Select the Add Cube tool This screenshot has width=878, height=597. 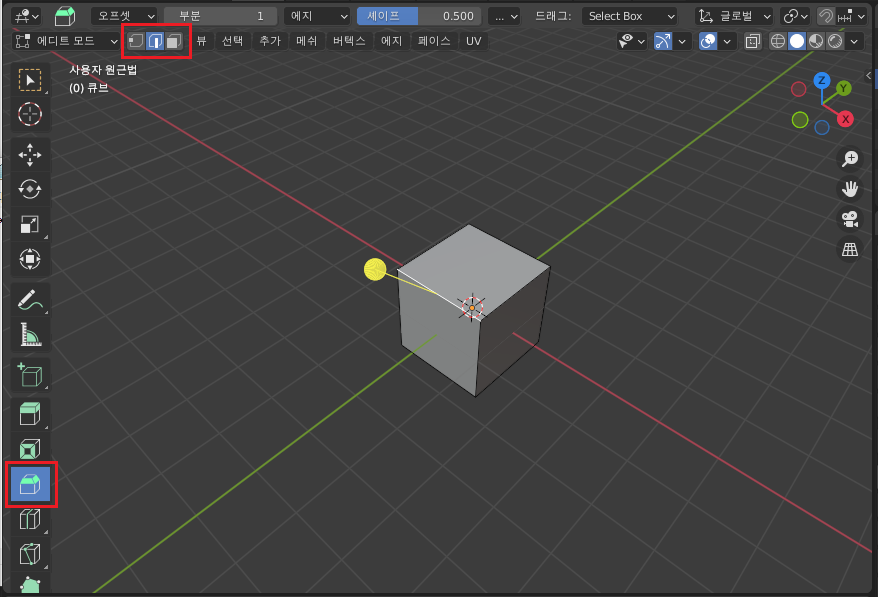coord(30,375)
